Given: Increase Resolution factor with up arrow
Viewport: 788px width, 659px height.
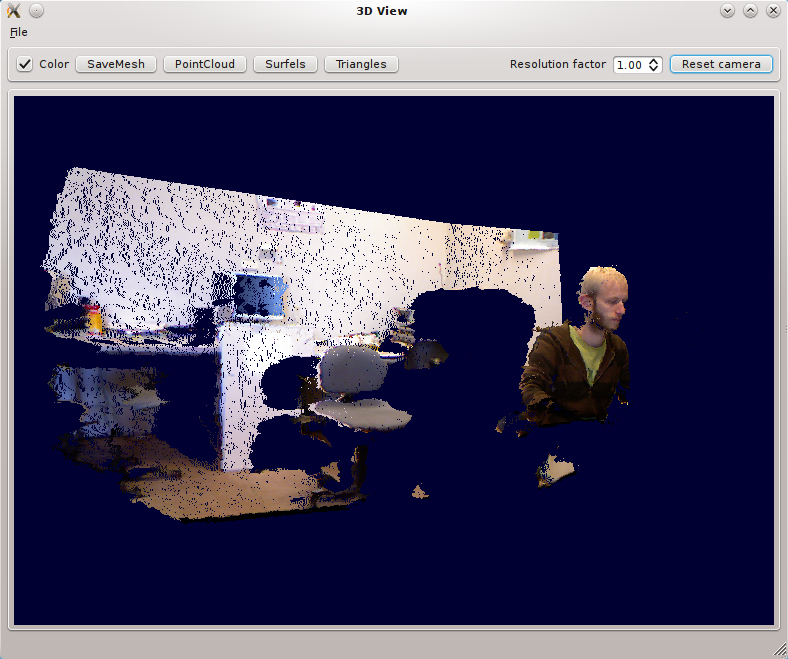Looking at the screenshot, I should (x=653, y=61).
